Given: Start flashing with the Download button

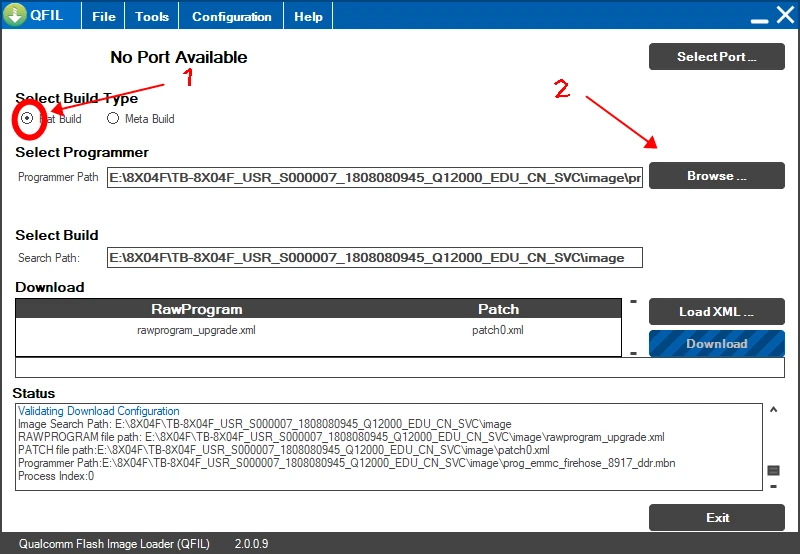Looking at the screenshot, I should point(716,344).
